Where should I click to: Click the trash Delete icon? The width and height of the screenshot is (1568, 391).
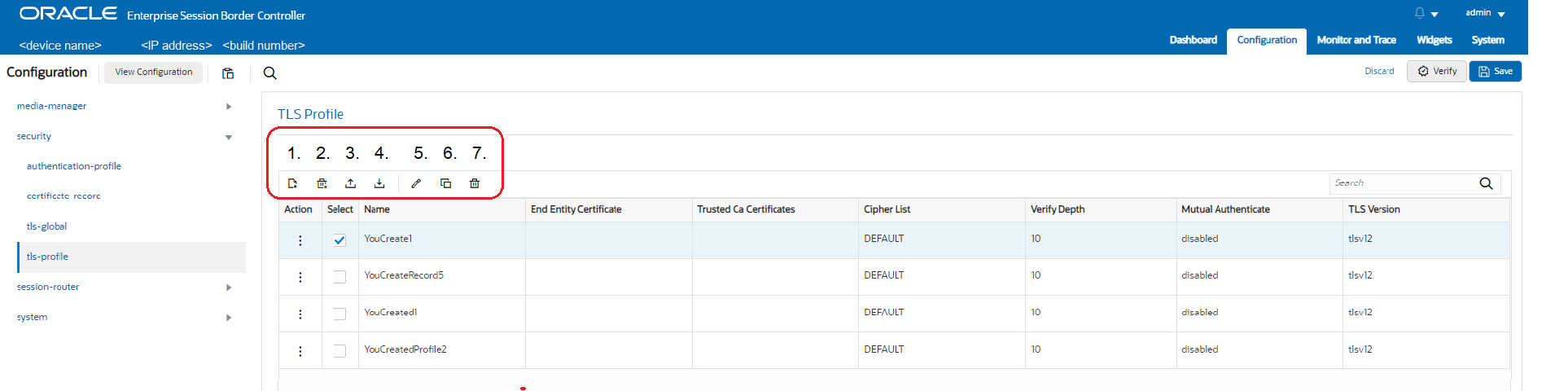475,183
